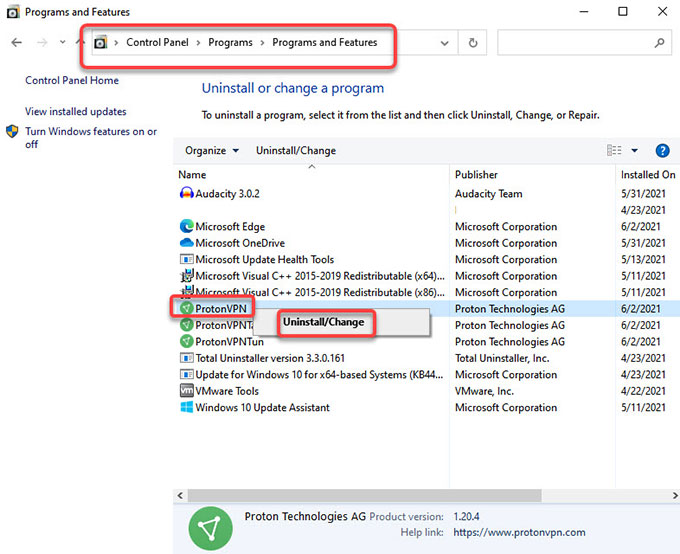Refresh the Programs and Features list

click(473, 43)
